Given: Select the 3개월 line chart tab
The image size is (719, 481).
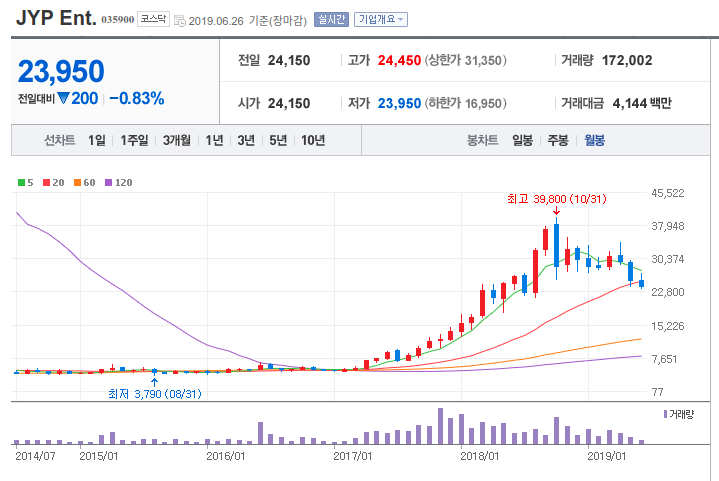Looking at the screenshot, I should tap(177, 140).
